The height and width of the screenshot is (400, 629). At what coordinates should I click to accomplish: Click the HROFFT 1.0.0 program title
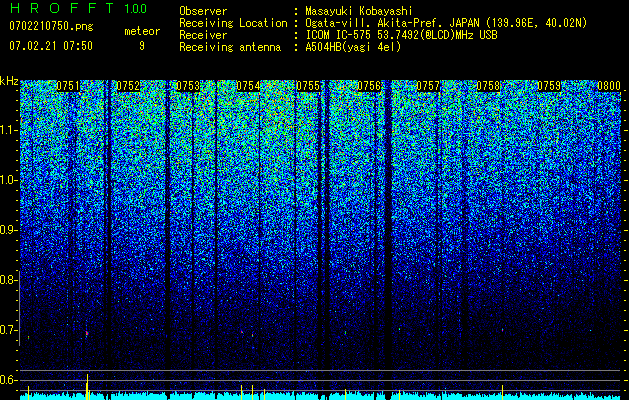pyautogui.click(x=78, y=8)
